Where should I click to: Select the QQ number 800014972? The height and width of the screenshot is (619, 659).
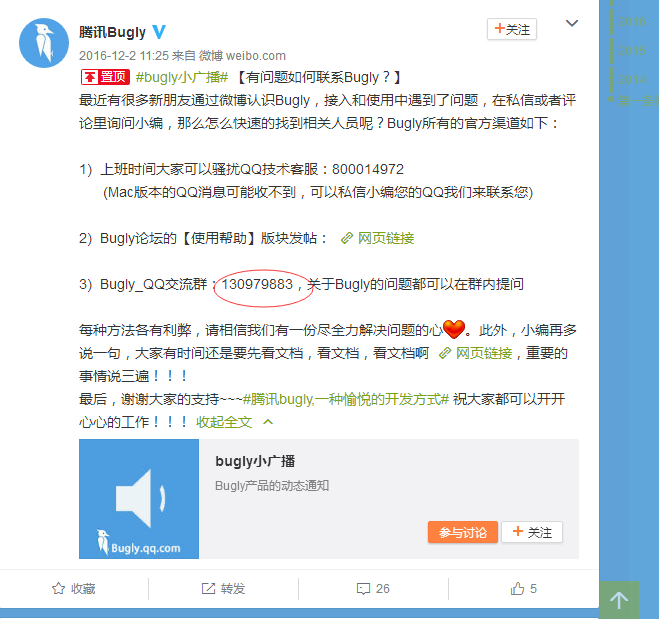tap(368, 169)
